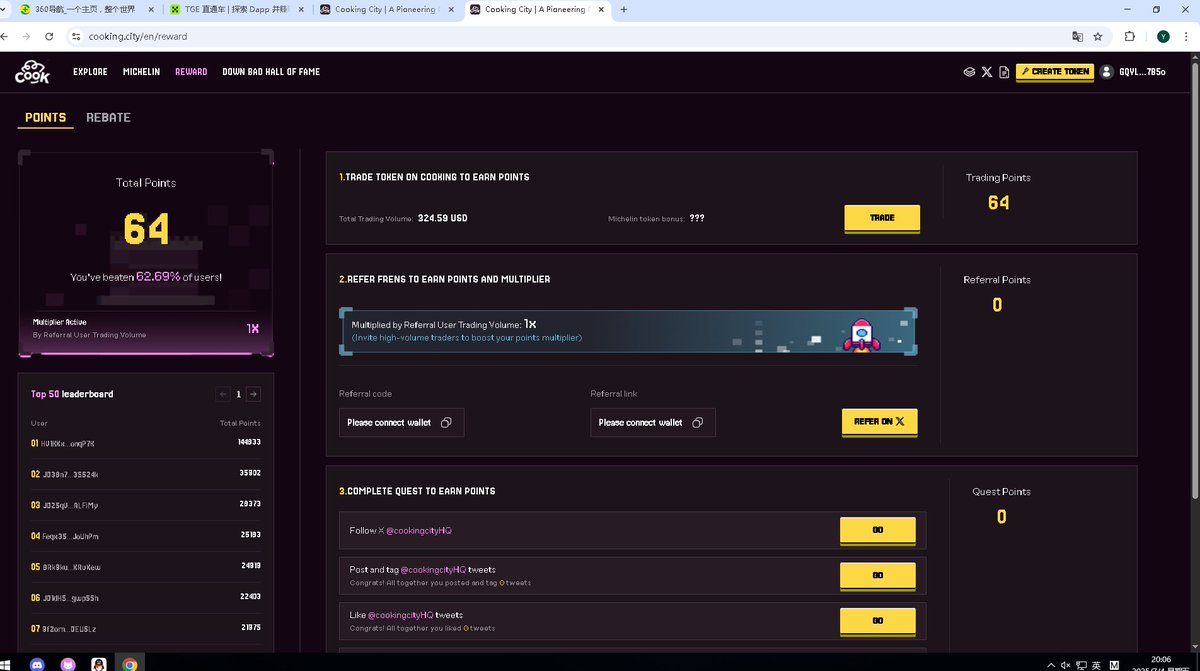Click the 324.59 USD trading volume value
Viewport: 1200px width, 671px height.
pyautogui.click(x=442, y=217)
